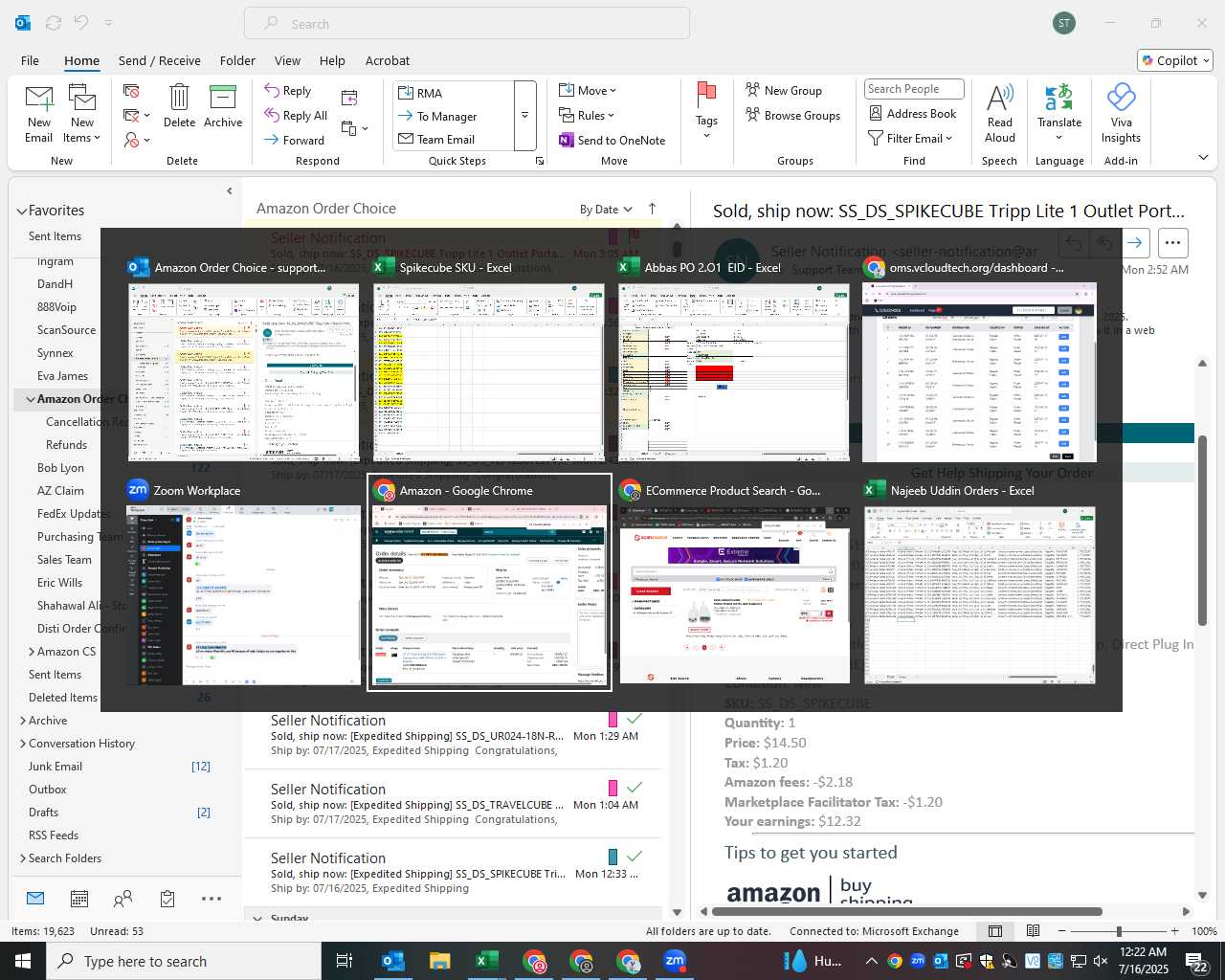The image size is (1225, 980).
Task: Open the By Date sort dropdown
Action: click(x=606, y=210)
